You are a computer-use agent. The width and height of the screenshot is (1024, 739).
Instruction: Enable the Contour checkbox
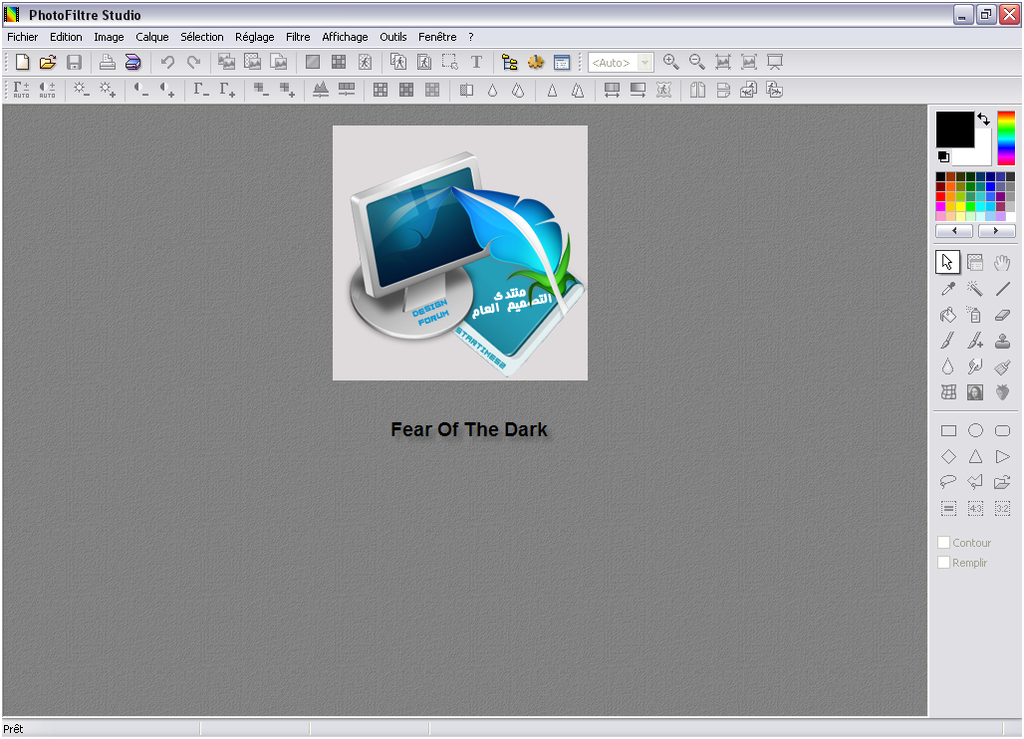[x=943, y=543]
